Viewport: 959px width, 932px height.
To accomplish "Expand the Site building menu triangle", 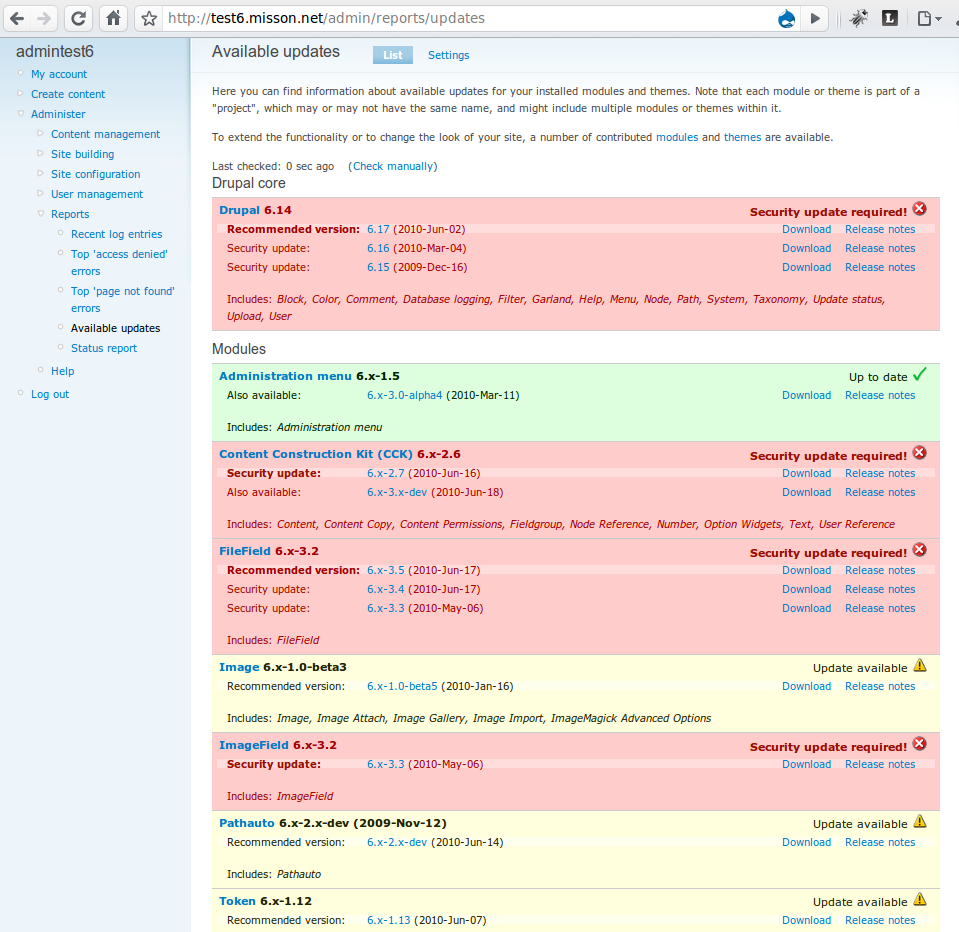I will tap(40, 153).
